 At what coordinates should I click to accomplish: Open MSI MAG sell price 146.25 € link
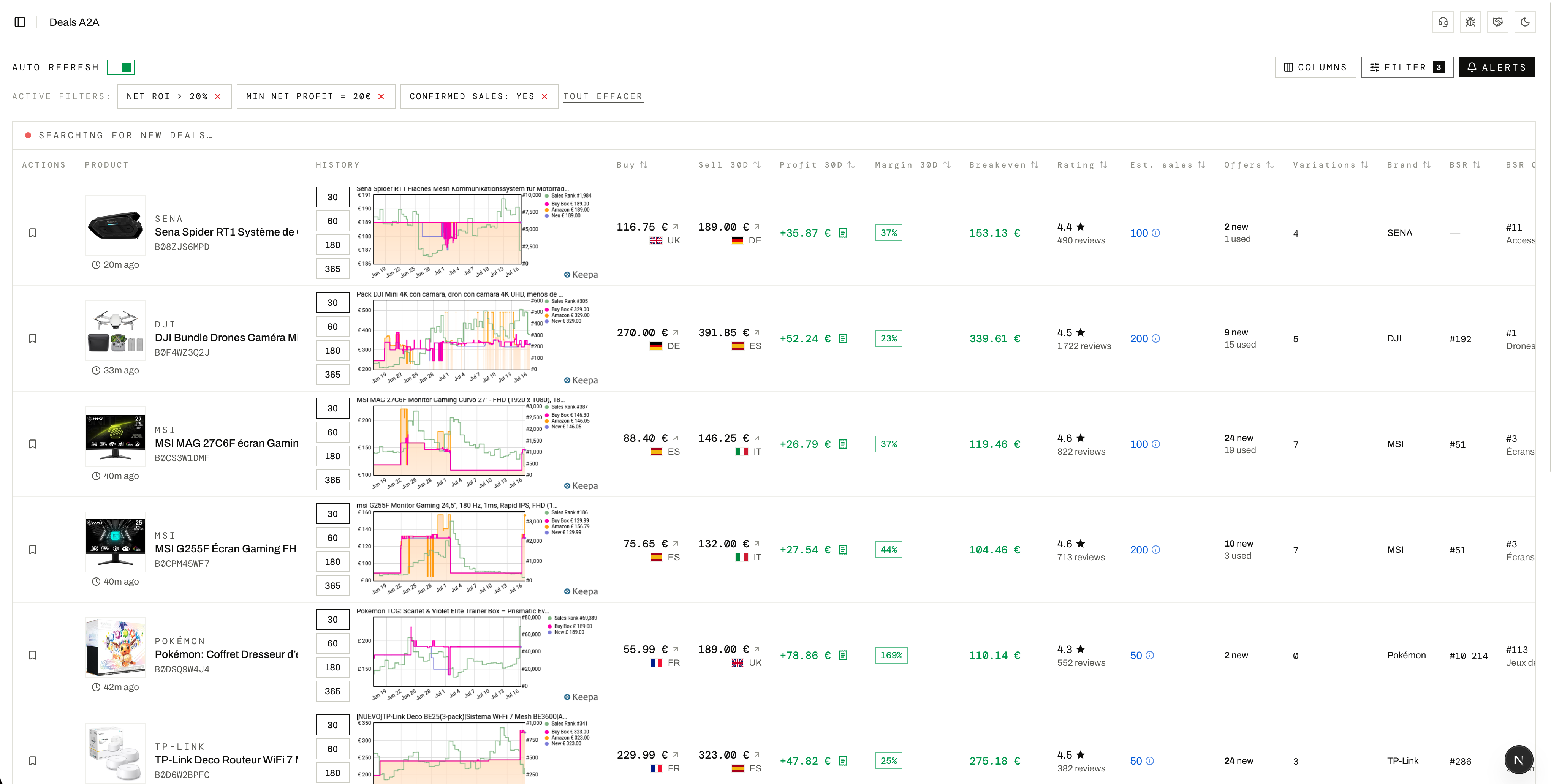click(757, 438)
